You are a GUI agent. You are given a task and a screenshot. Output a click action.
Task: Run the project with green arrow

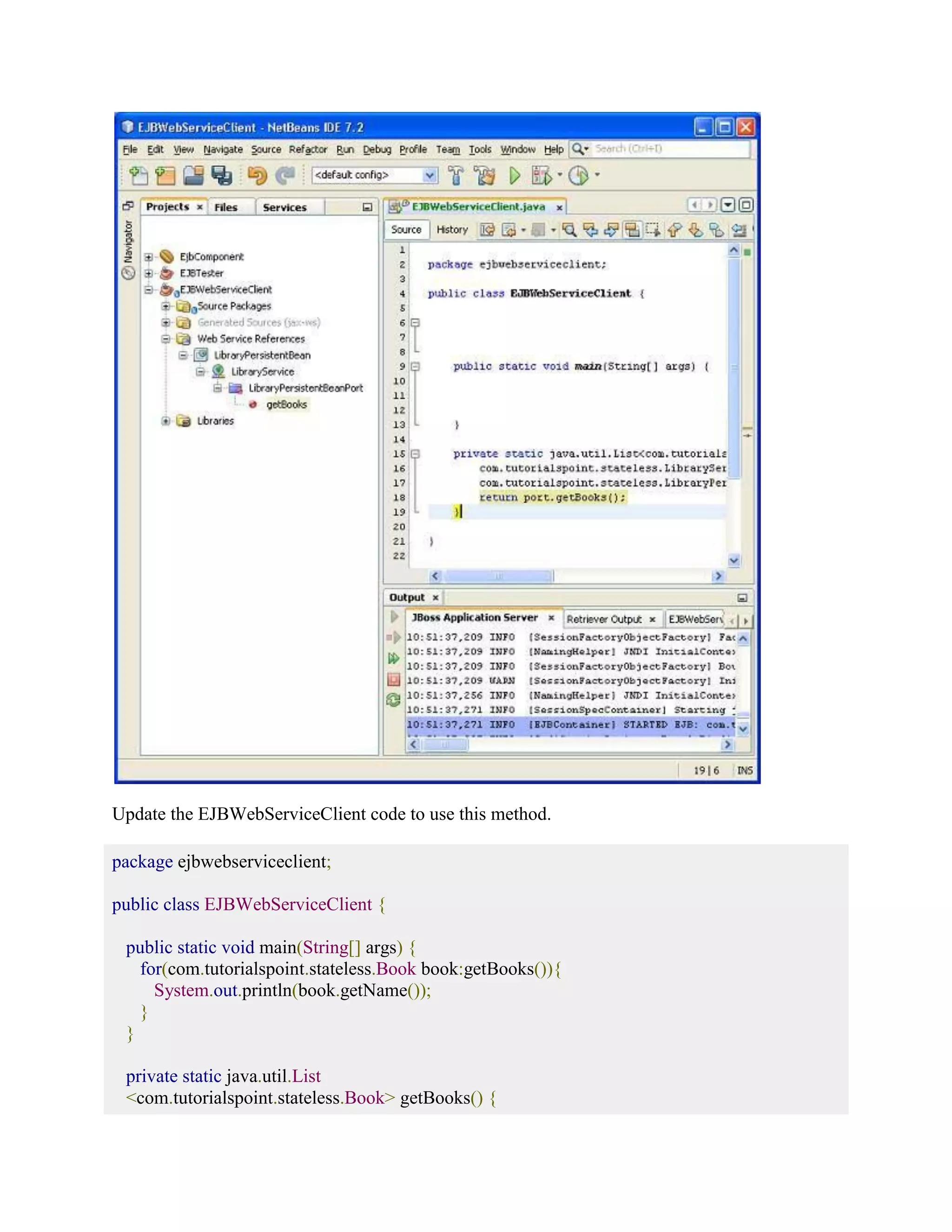(x=515, y=175)
